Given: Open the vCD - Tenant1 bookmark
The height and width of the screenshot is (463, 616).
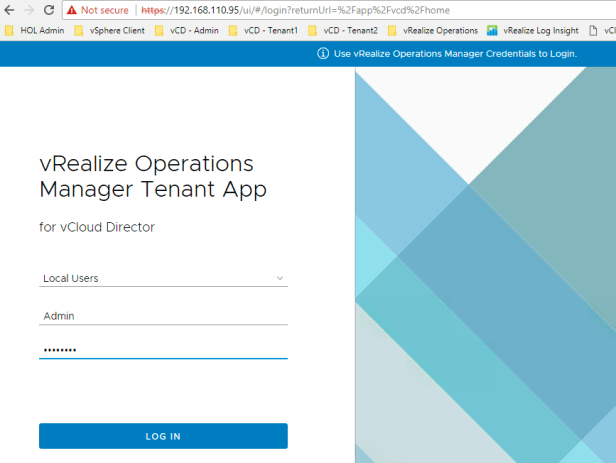Looking at the screenshot, I should pyautogui.click(x=263, y=31).
